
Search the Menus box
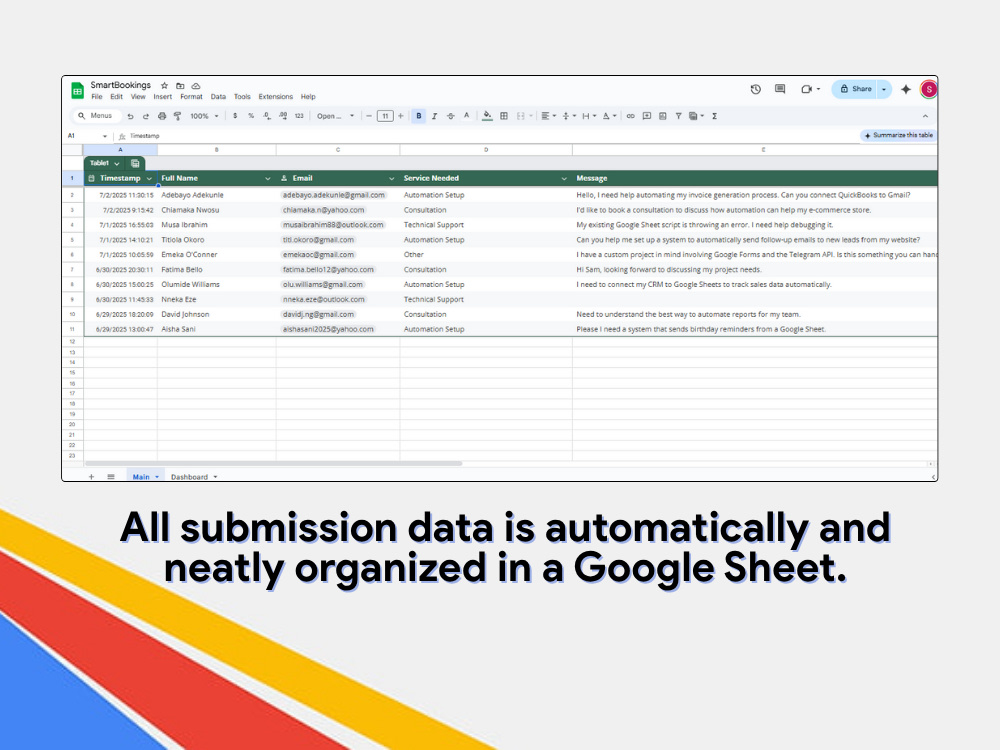coord(96,116)
